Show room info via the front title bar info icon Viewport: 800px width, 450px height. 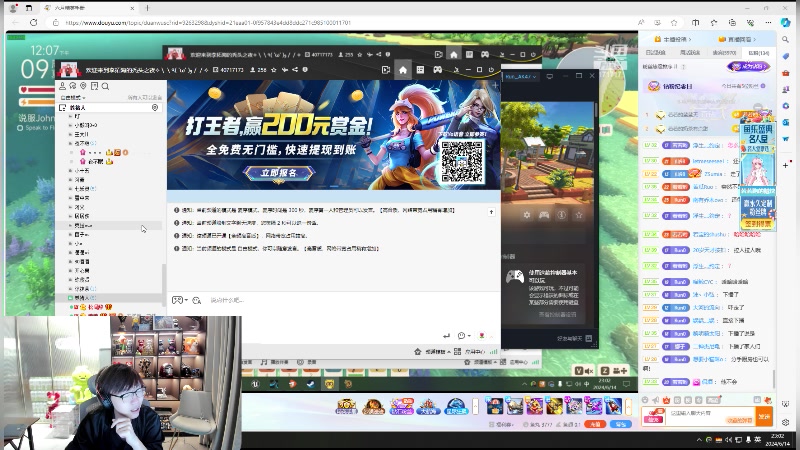[305, 70]
